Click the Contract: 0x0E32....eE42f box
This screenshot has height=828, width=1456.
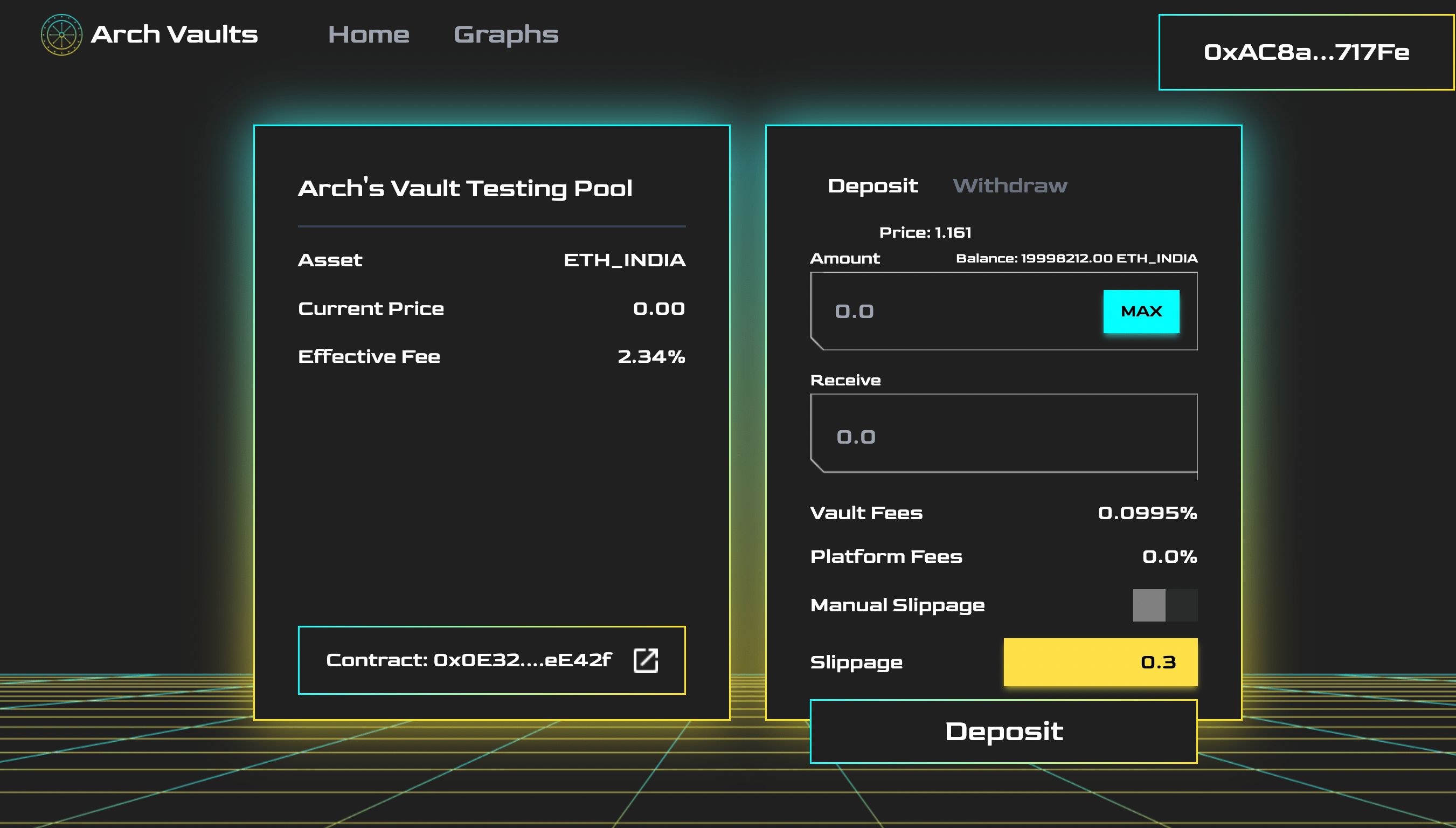(491, 660)
